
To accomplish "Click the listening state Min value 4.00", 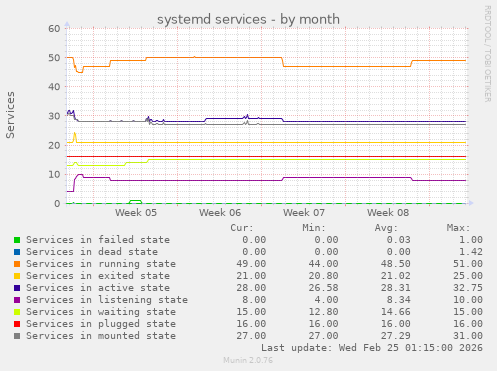I will pyautogui.click(x=326, y=300).
